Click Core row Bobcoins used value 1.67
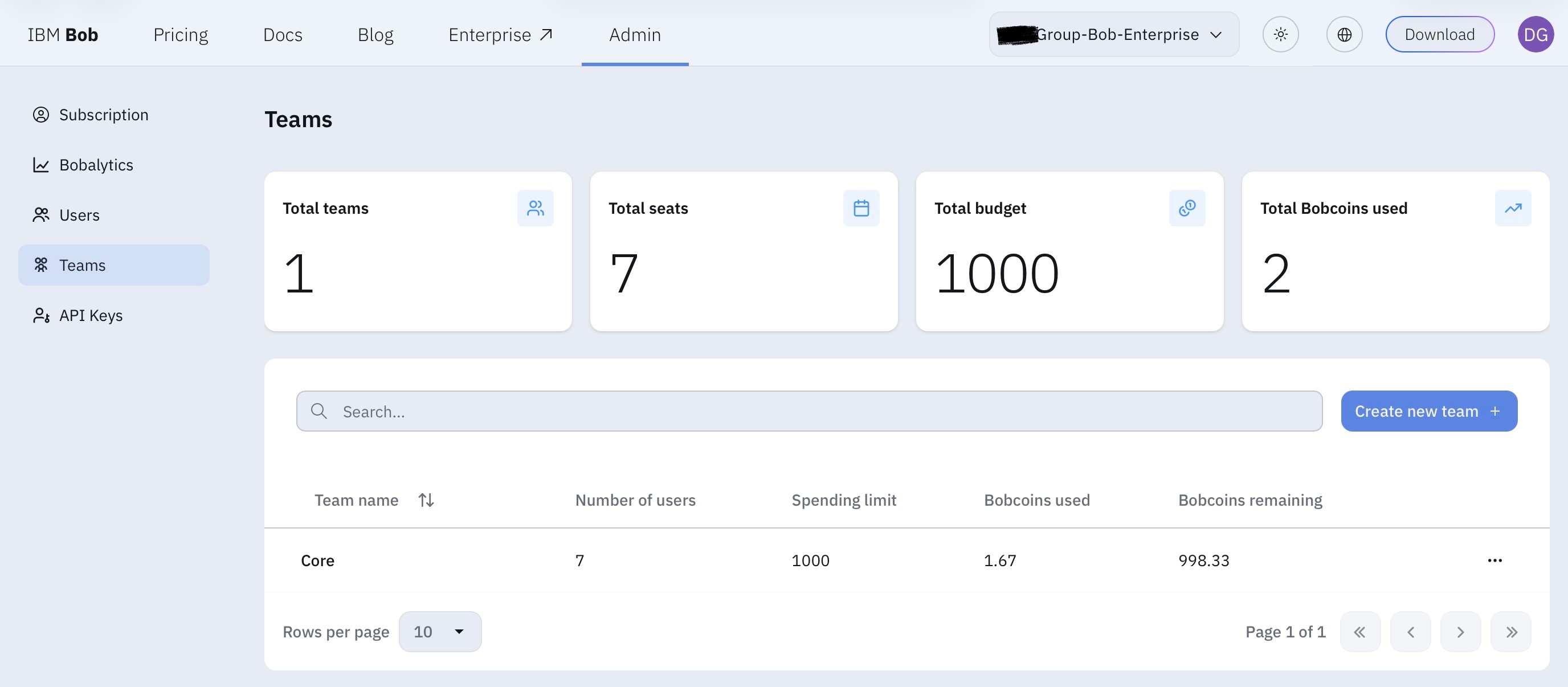Screen dimensions: 1568x687 (x=1000, y=560)
